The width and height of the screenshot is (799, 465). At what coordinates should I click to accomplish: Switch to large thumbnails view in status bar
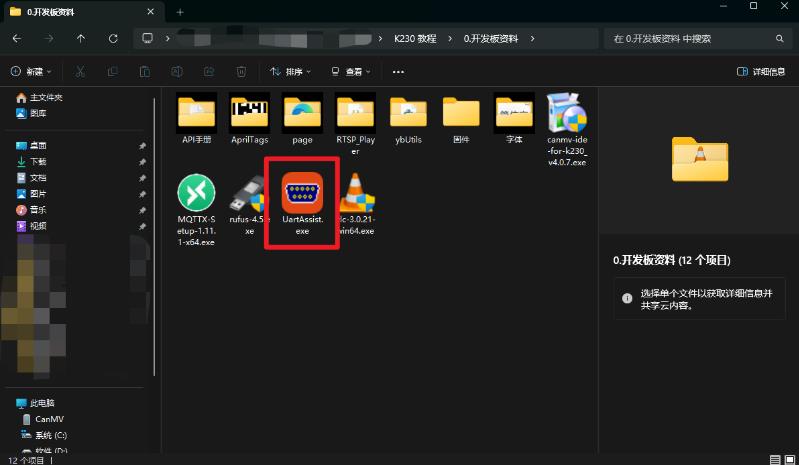click(788, 459)
